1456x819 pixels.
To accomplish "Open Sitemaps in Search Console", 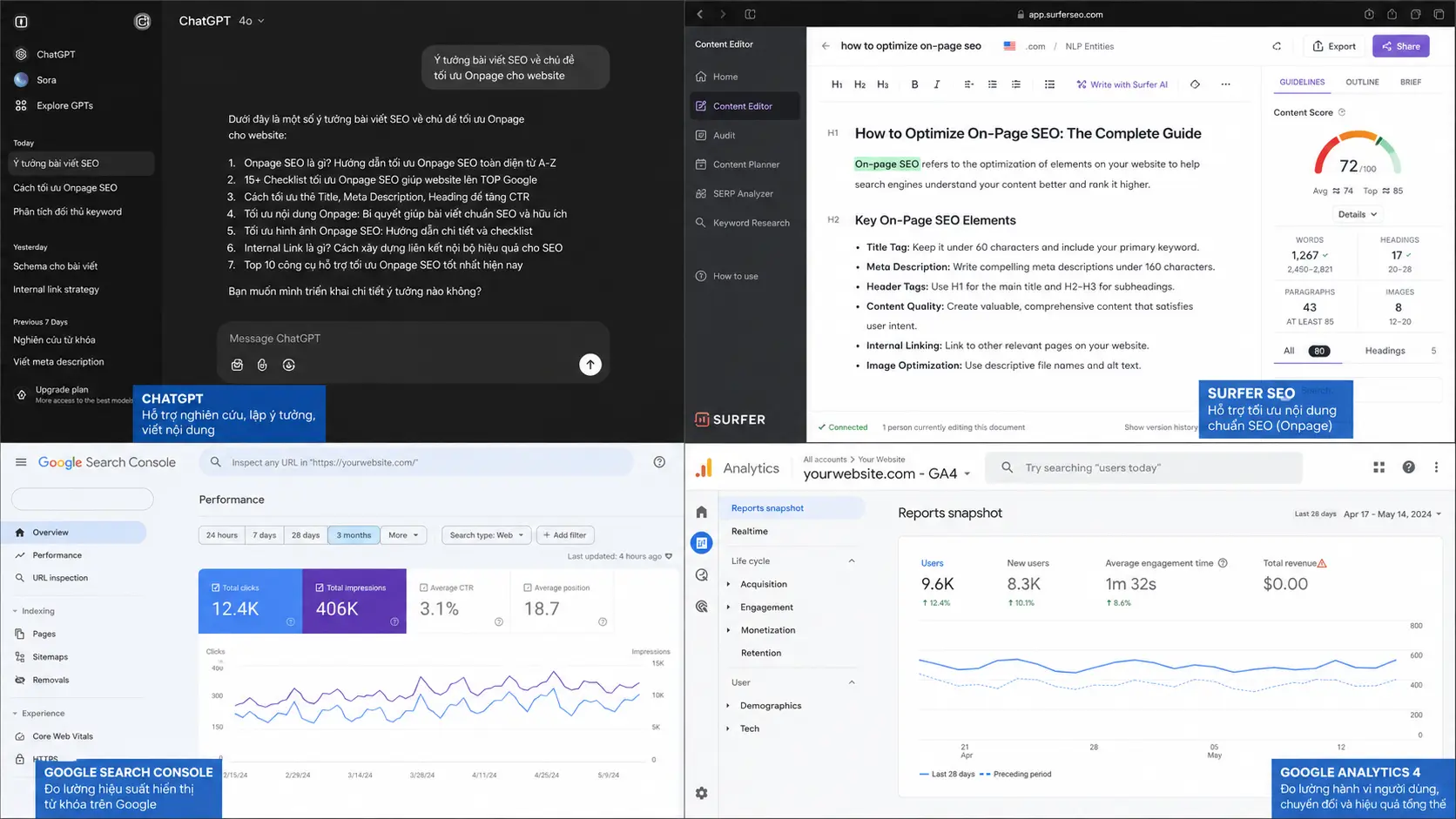I will click(x=50, y=657).
